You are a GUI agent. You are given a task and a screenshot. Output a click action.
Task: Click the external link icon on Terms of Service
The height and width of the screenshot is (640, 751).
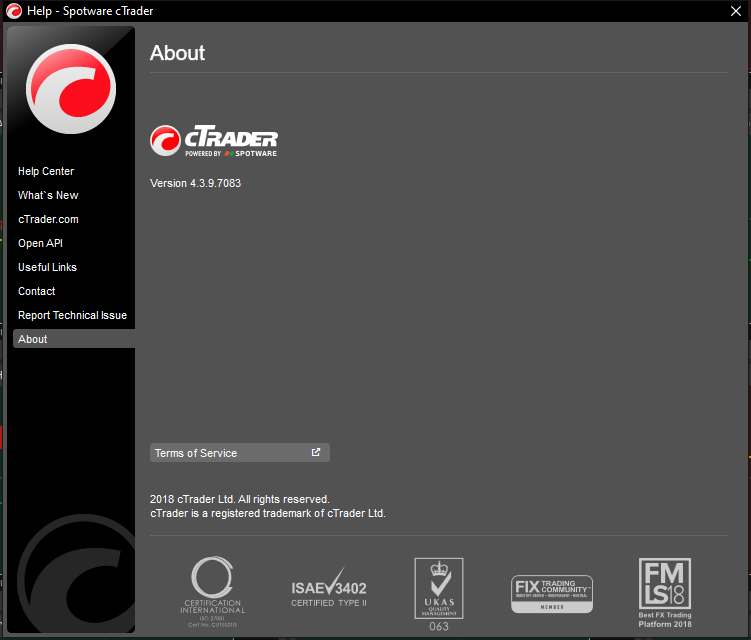(316, 452)
